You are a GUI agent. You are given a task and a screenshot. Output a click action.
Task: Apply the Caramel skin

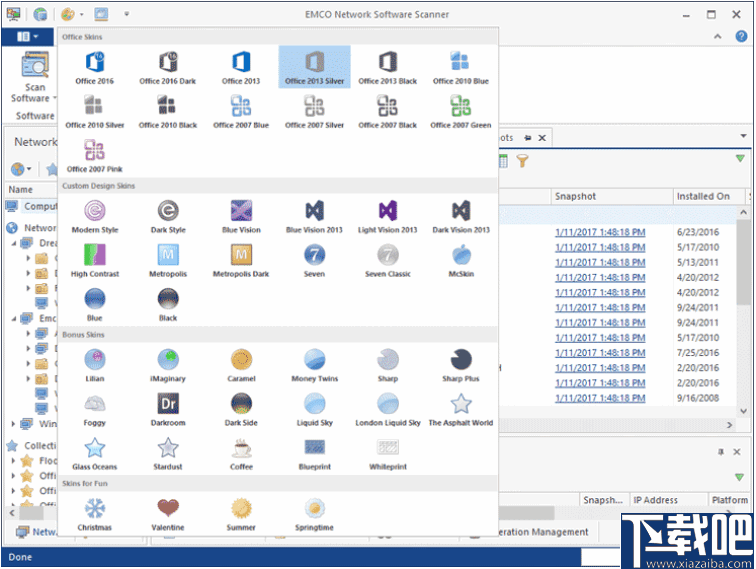click(241, 365)
